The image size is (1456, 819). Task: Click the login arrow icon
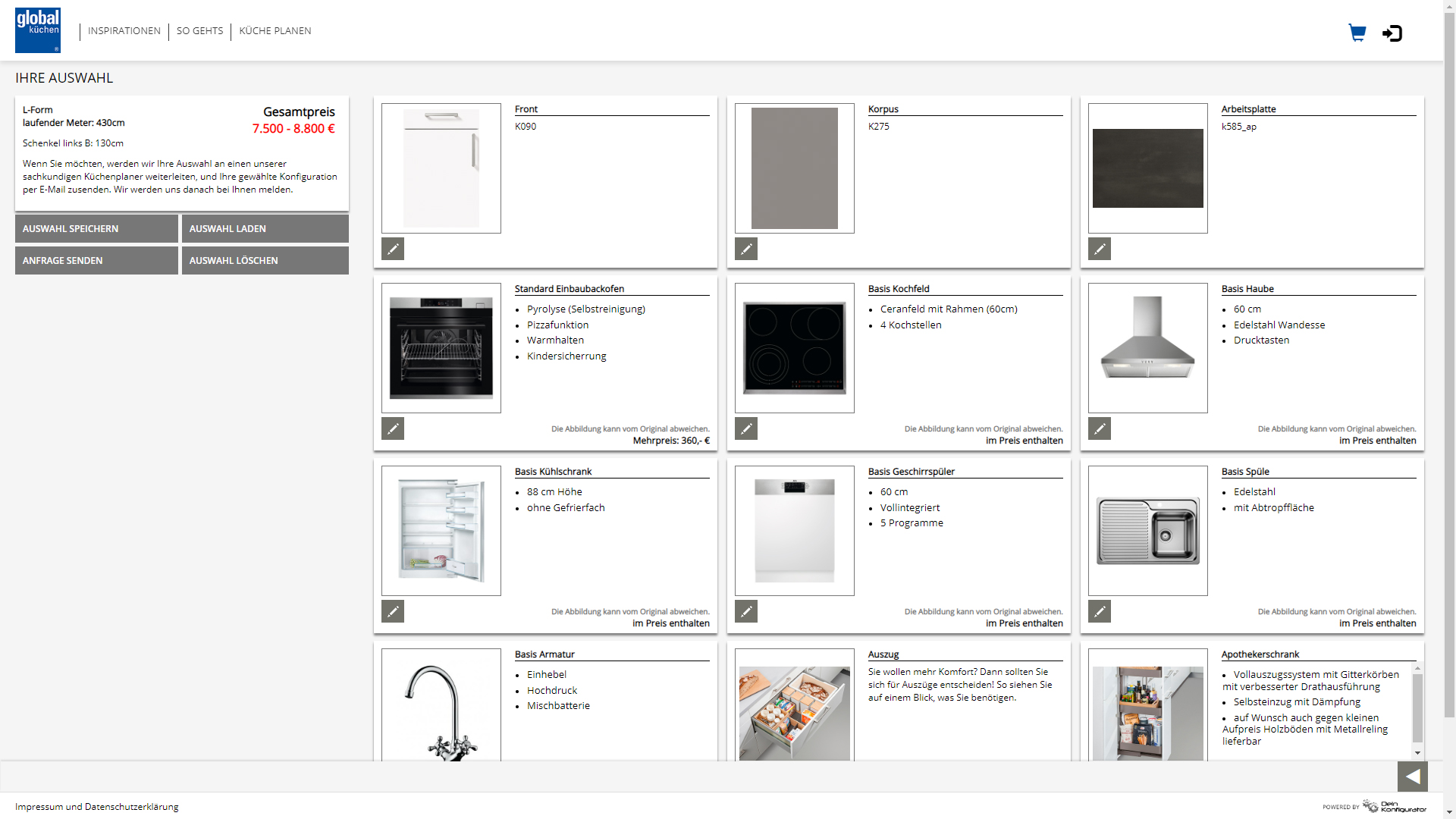1392,33
